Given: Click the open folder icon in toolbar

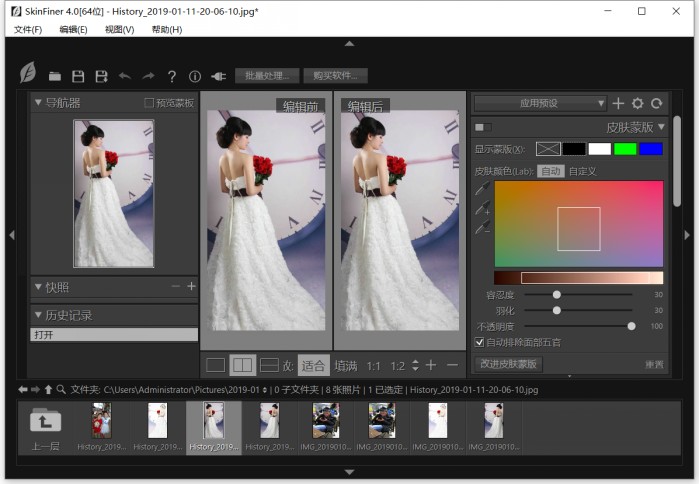Looking at the screenshot, I should (55, 76).
